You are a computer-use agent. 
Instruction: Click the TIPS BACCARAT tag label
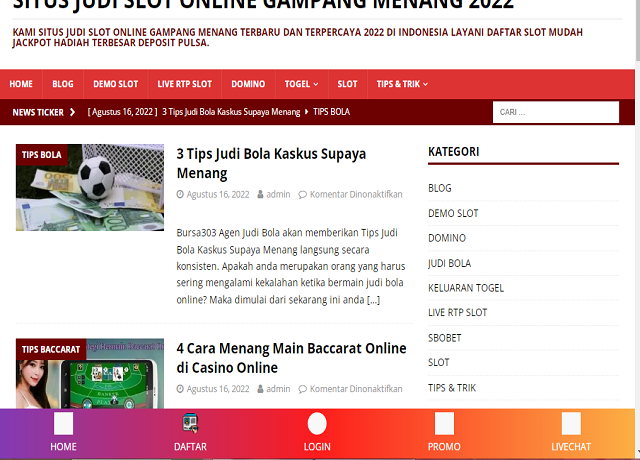(51, 350)
